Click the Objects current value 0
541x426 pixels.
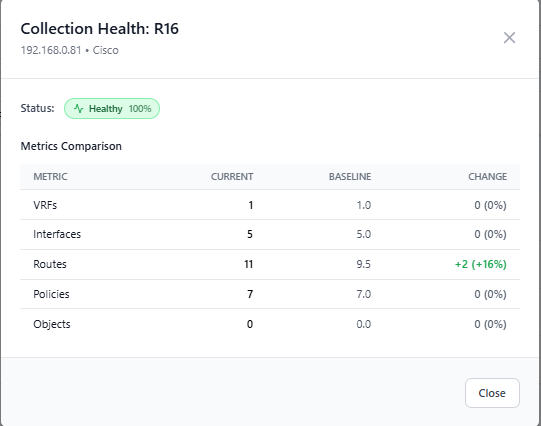point(250,324)
